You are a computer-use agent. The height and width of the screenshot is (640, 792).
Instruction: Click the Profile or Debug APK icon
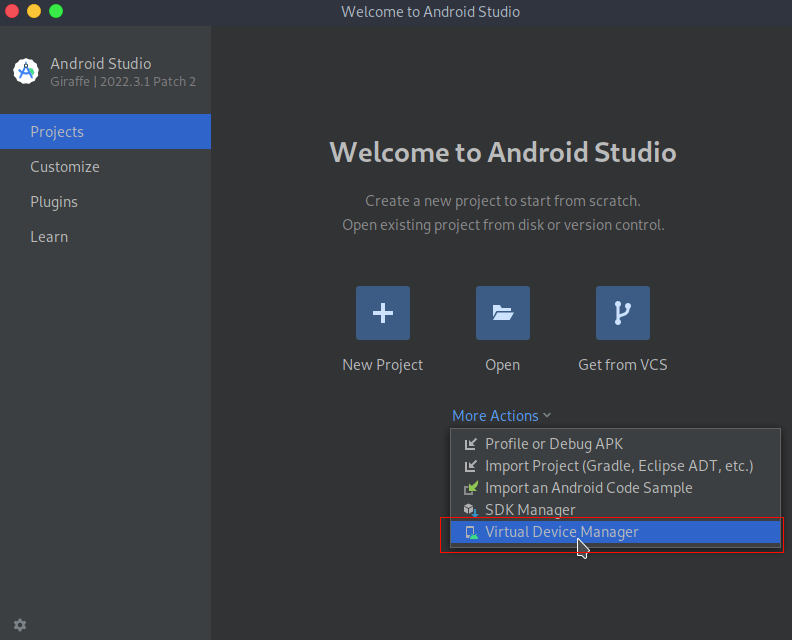470,444
